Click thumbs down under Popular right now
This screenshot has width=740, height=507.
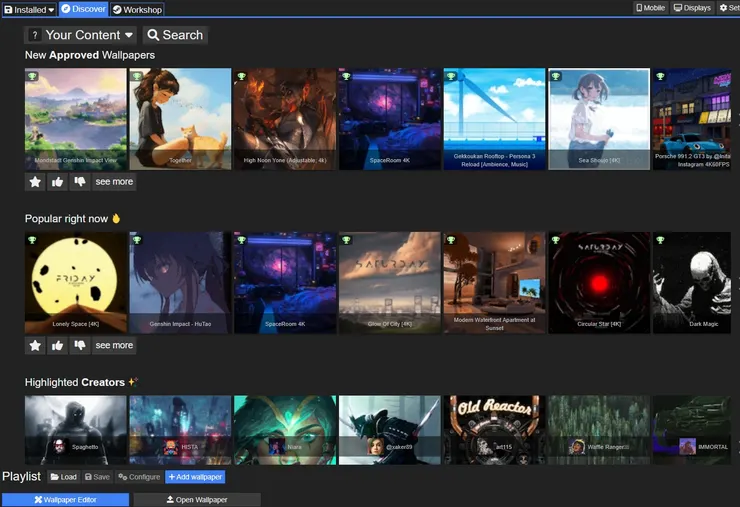(x=80, y=345)
